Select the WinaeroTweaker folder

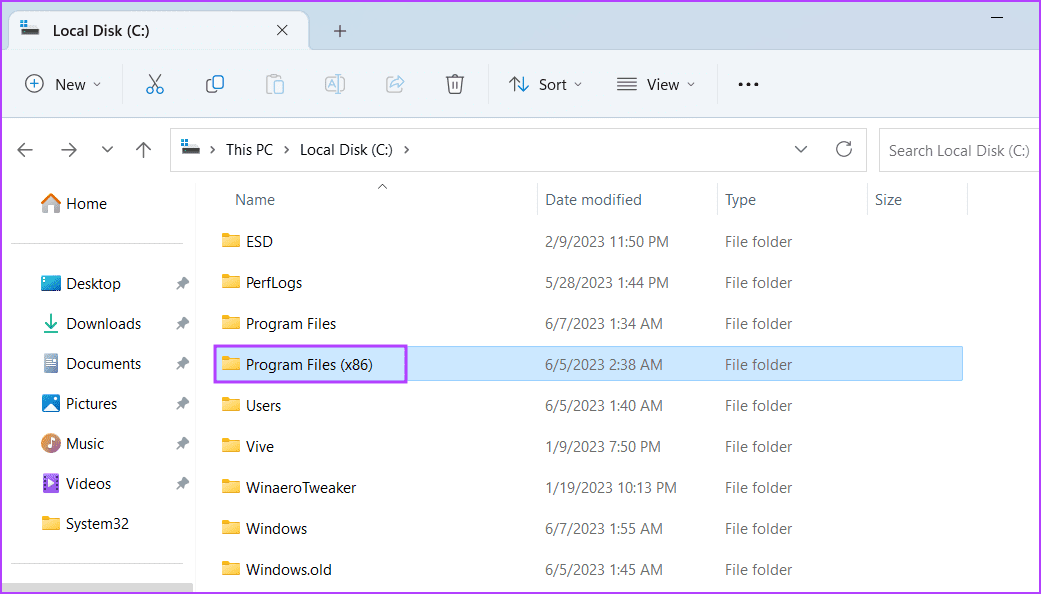coord(588,488)
